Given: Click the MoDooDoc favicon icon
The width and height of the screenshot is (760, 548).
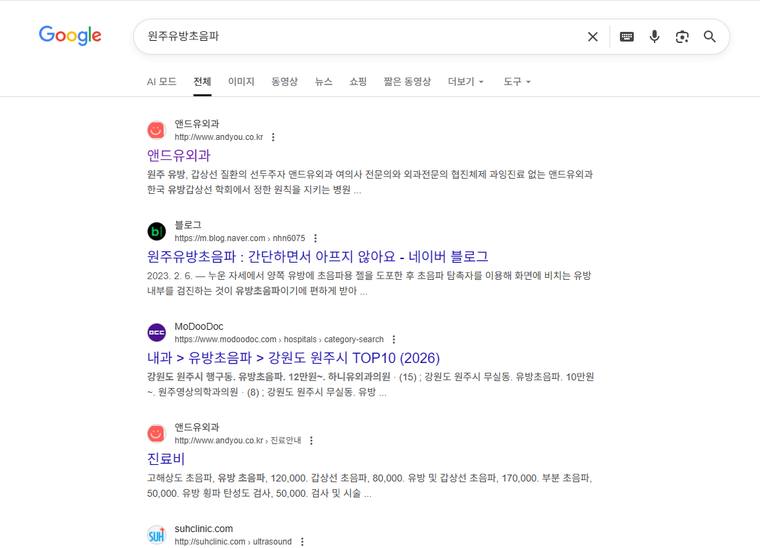Looking at the screenshot, I should 156,332.
